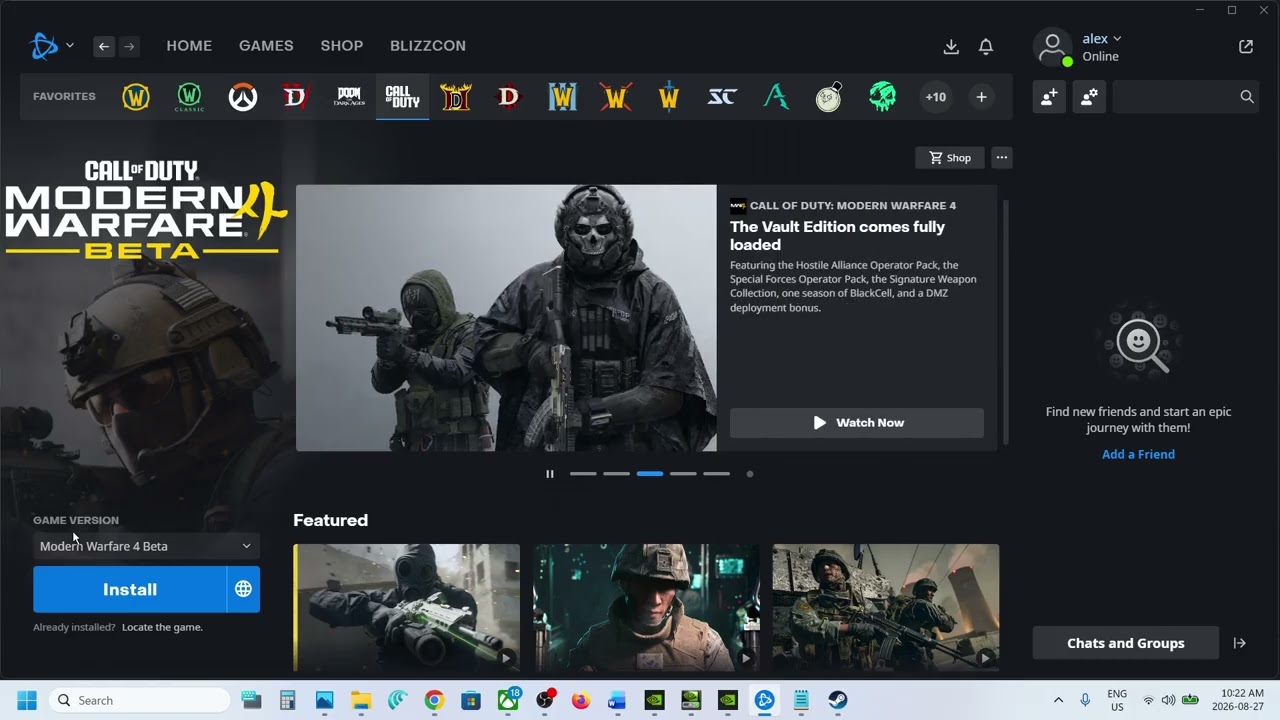This screenshot has width=1280, height=720.
Task: Open the notifications bell
Action: tap(986, 47)
